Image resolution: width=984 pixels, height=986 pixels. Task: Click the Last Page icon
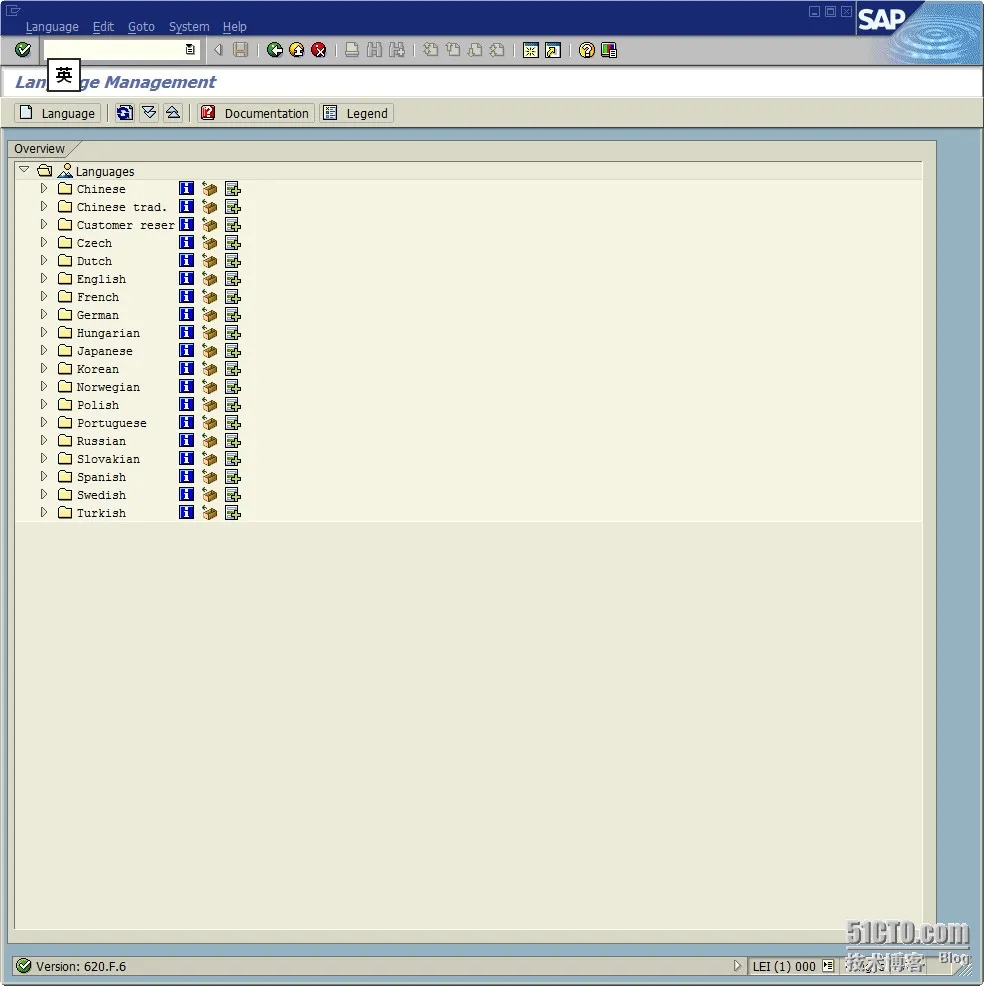(497, 50)
